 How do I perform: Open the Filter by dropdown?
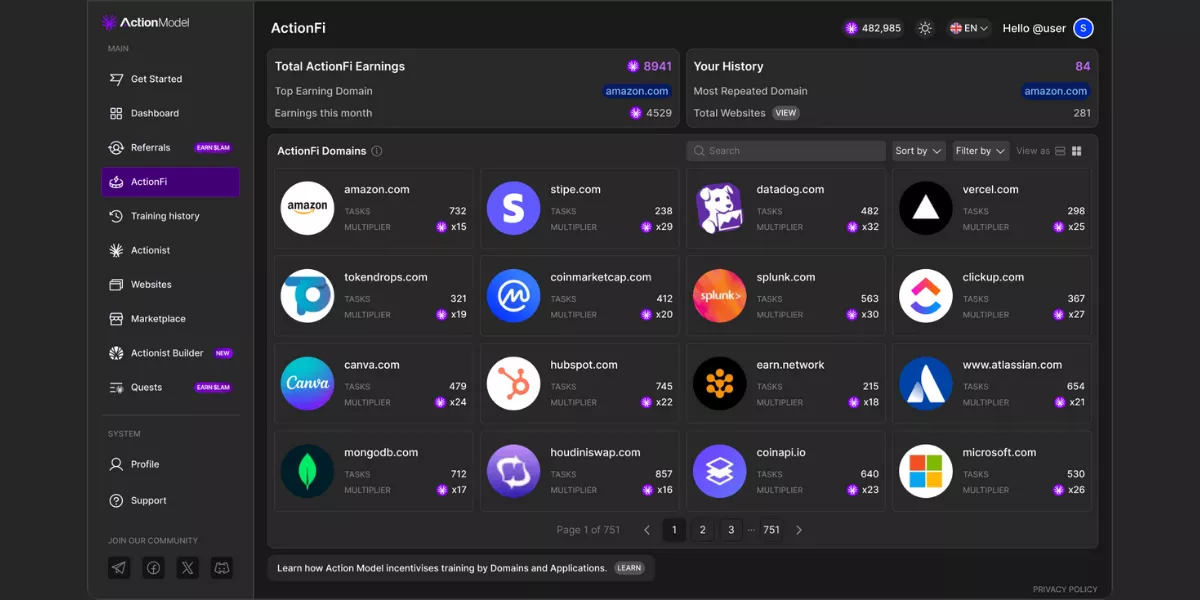click(x=980, y=151)
